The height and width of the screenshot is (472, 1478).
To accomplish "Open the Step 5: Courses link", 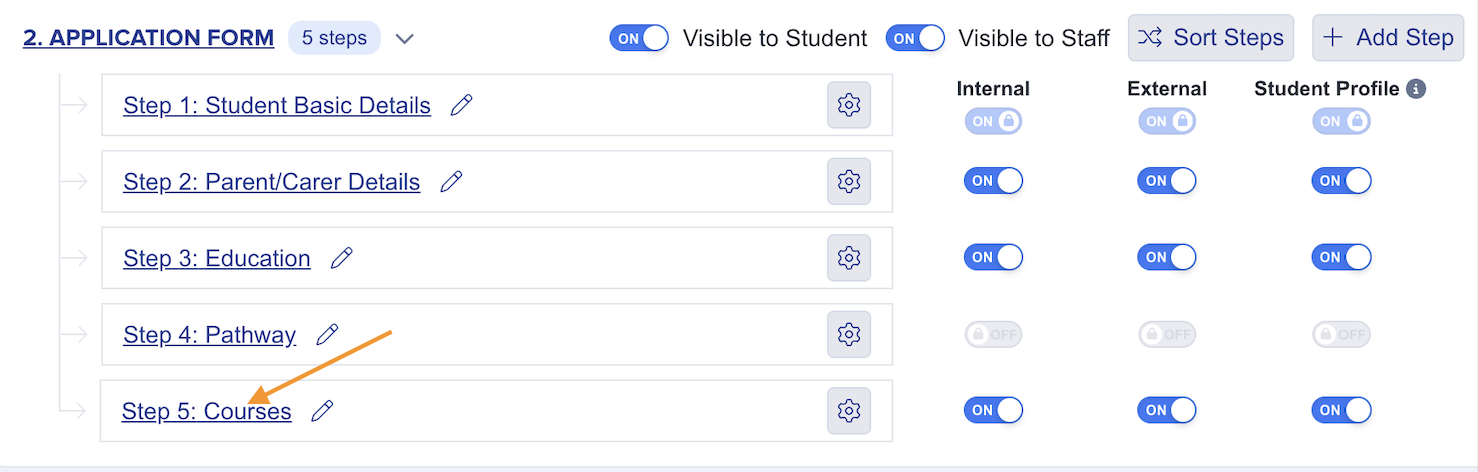I will [x=207, y=411].
